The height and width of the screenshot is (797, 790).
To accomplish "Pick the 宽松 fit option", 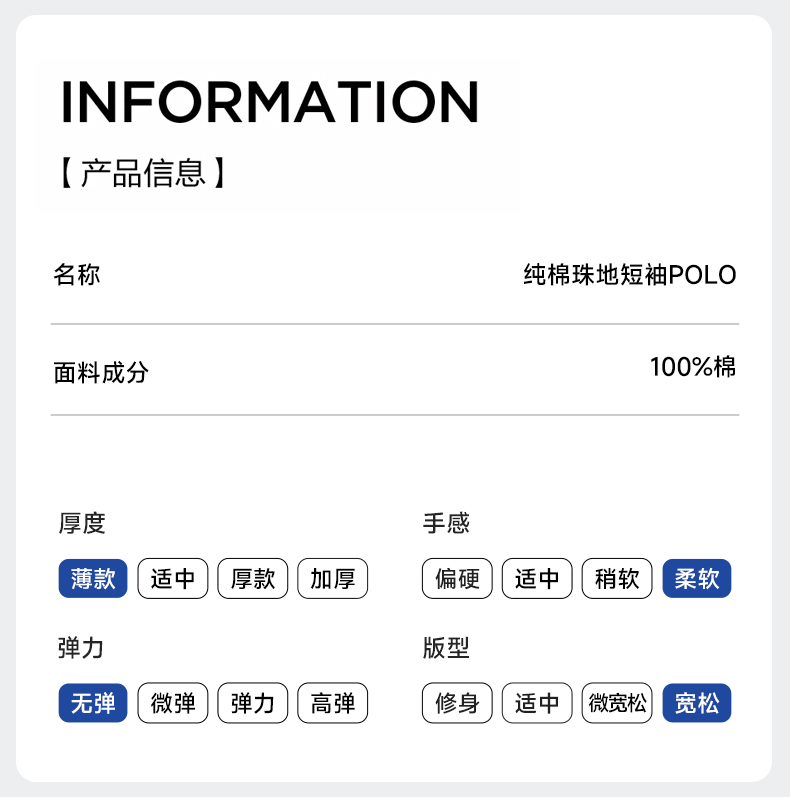I will (x=697, y=704).
